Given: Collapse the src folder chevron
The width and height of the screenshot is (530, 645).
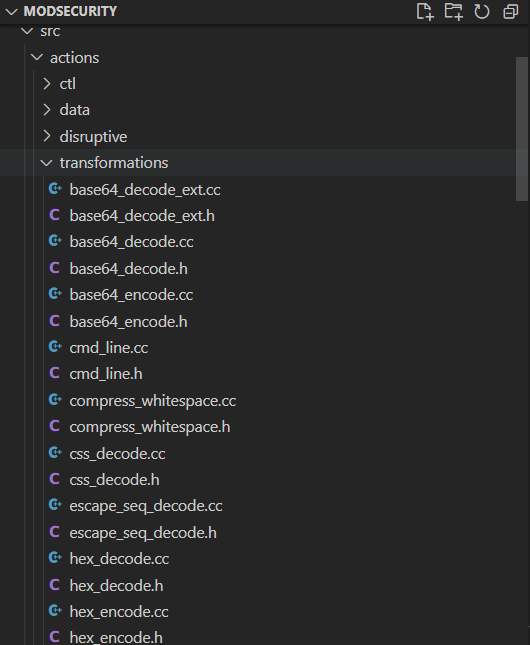Looking at the screenshot, I should [27, 31].
